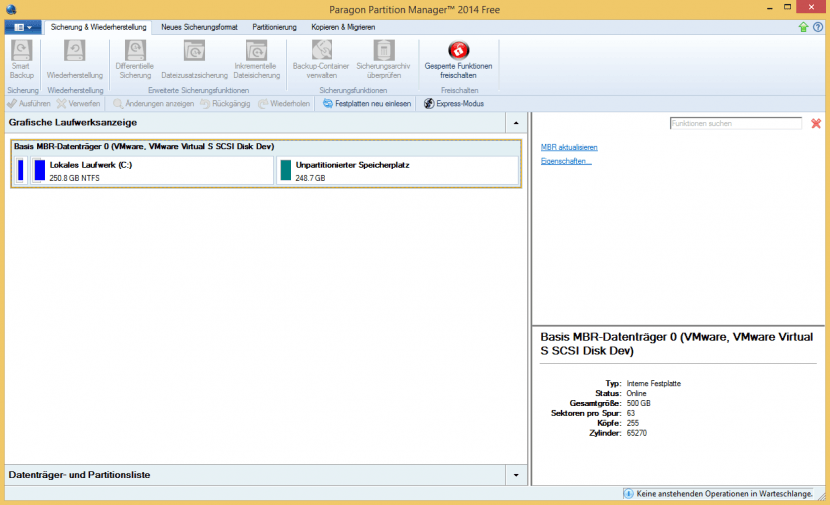The image size is (830, 505).
Task: Select the Sicherung & Wiederherstellung tab
Action: tap(98, 27)
